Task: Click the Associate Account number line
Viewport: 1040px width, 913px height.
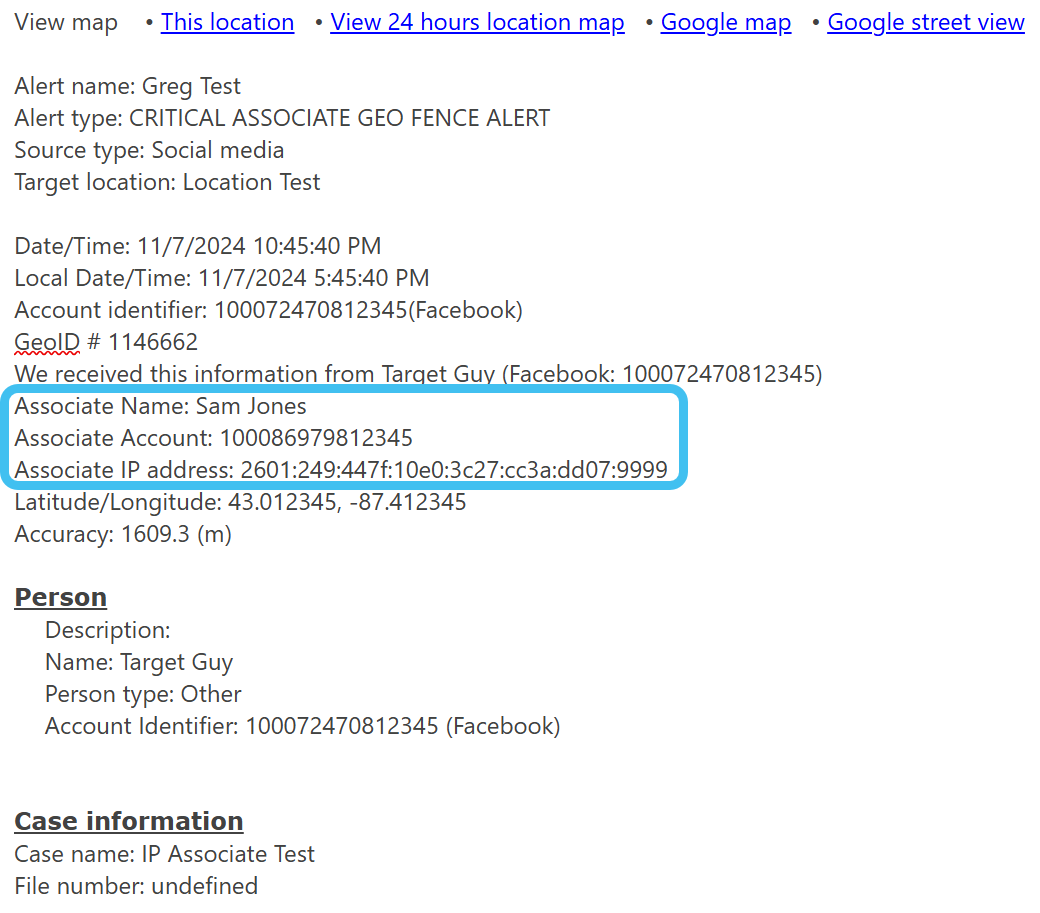Action: tap(213, 438)
